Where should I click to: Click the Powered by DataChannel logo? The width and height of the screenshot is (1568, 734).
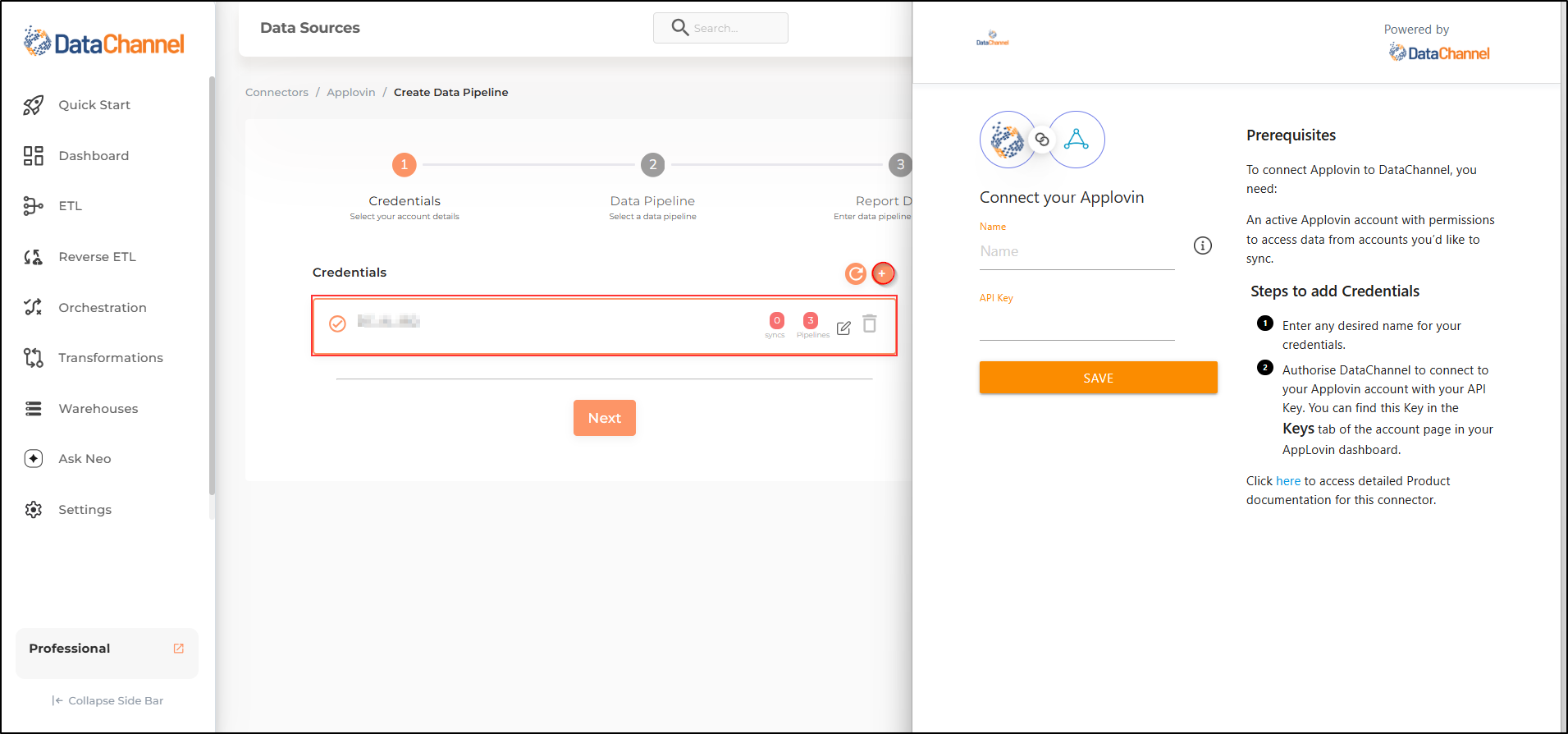tap(1439, 53)
